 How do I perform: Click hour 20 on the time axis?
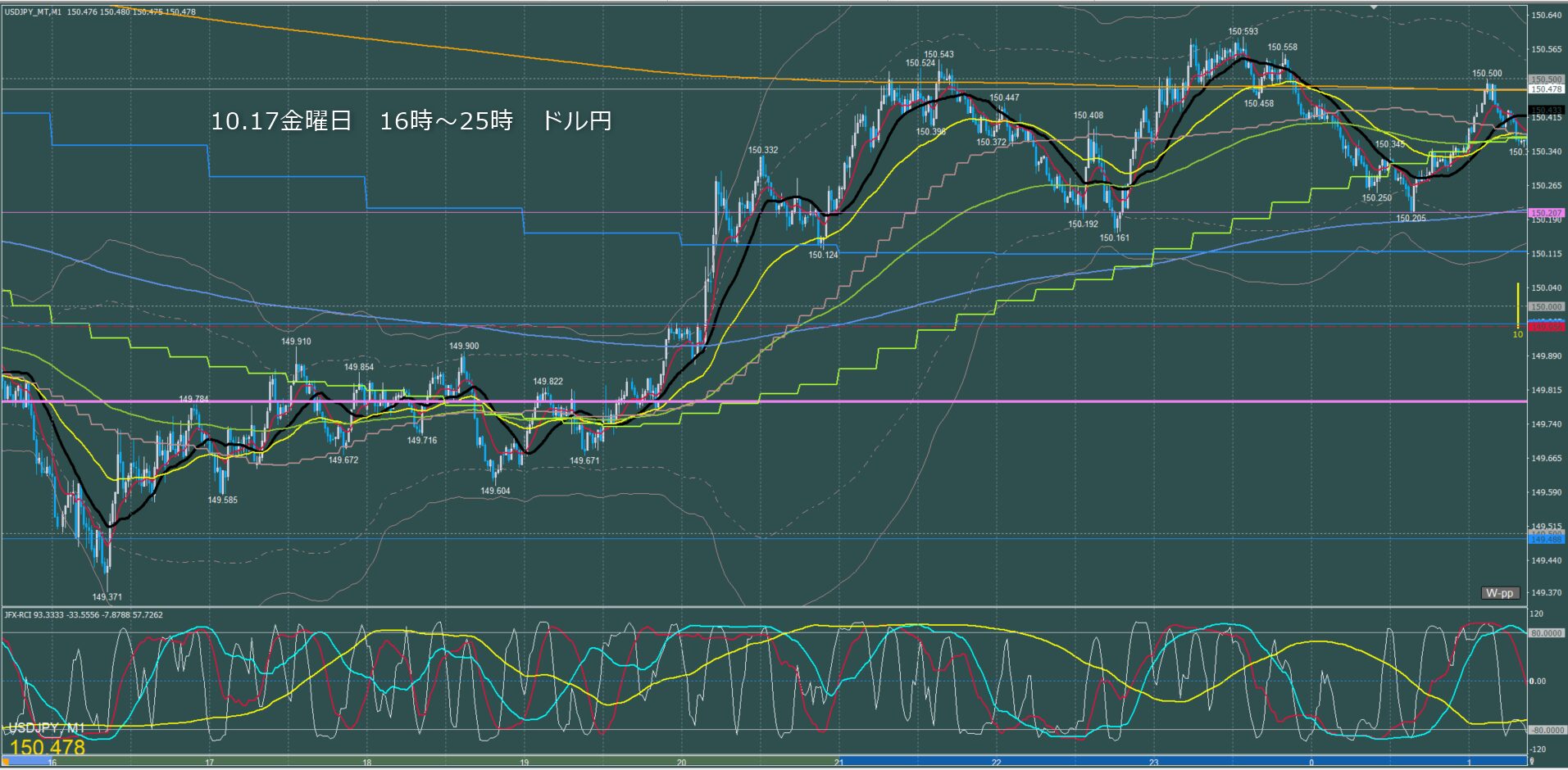coord(682,762)
